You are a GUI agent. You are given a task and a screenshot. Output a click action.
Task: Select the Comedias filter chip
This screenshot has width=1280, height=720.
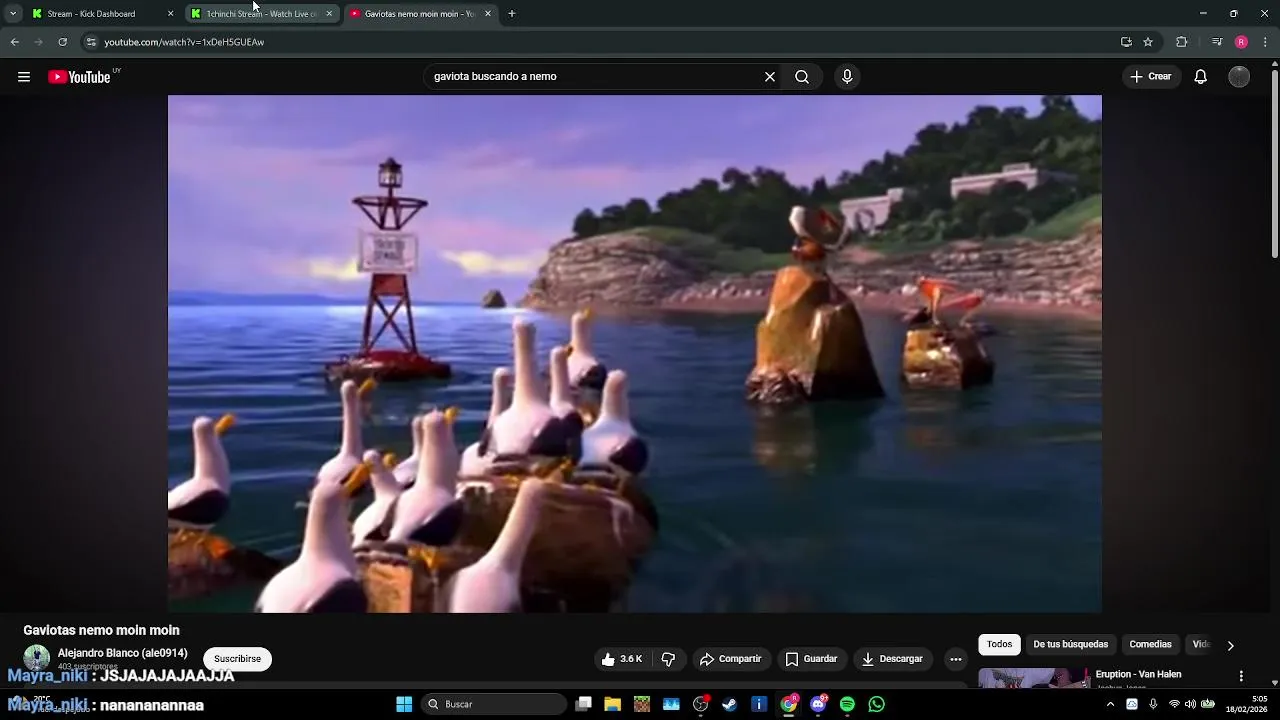click(1150, 644)
